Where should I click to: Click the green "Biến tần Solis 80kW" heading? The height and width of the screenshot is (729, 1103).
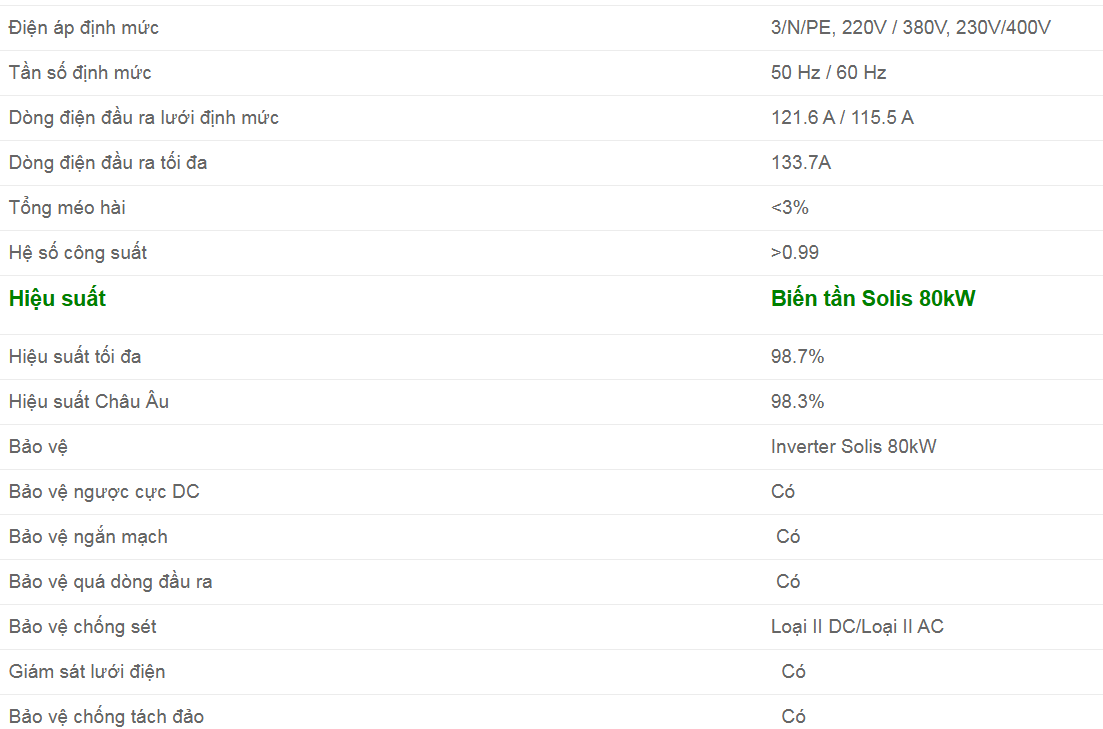pyautogui.click(x=872, y=299)
